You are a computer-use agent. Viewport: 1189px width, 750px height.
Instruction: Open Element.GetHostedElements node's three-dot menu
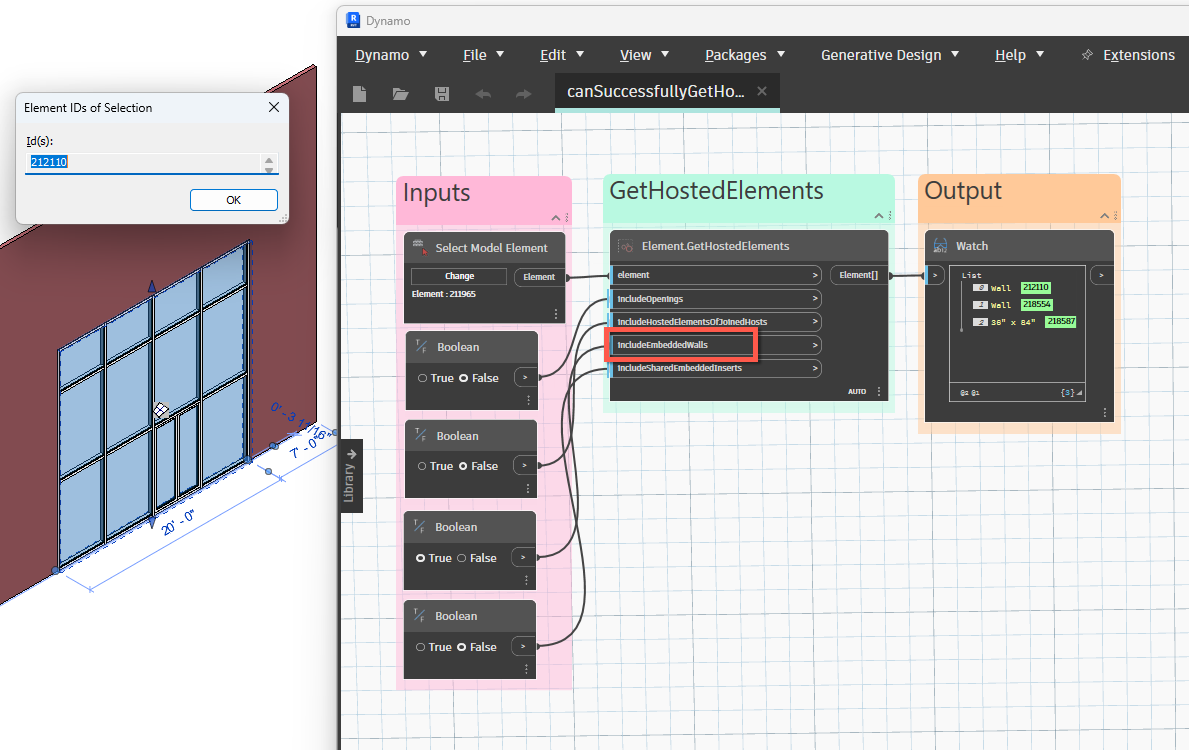tap(879, 391)
